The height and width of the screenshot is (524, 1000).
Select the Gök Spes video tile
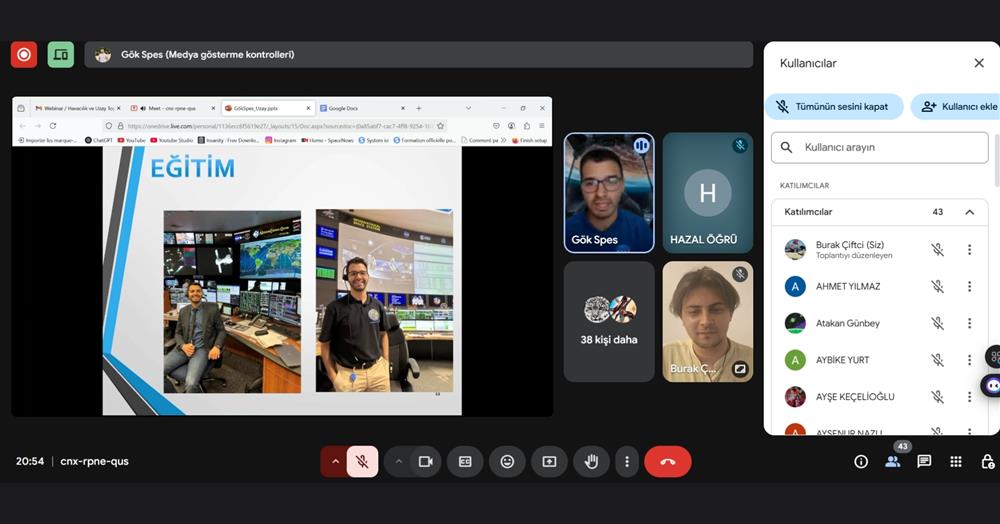[x=609, y=193]
